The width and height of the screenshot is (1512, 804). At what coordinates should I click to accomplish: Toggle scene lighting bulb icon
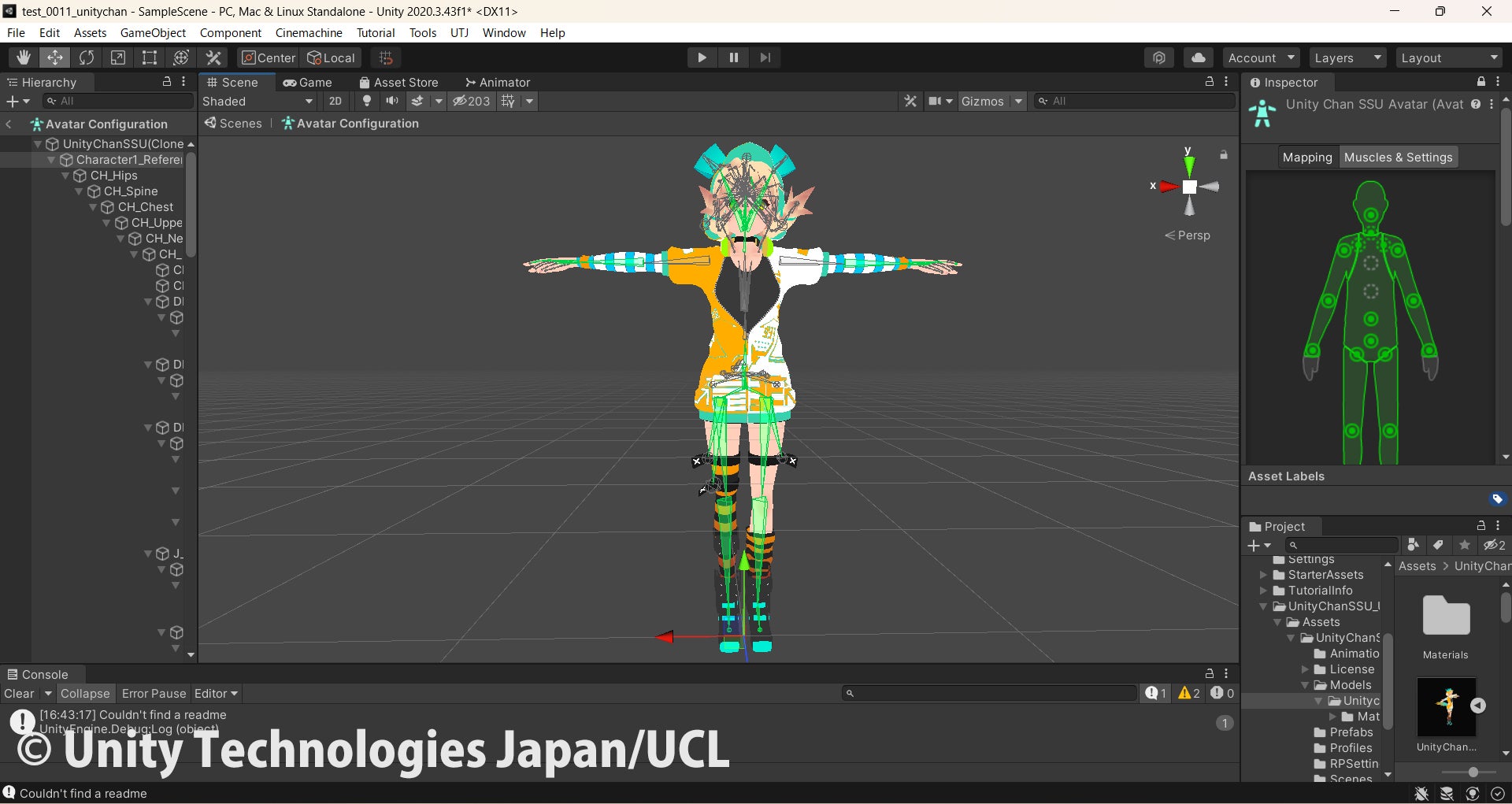(x=366, y=101)
